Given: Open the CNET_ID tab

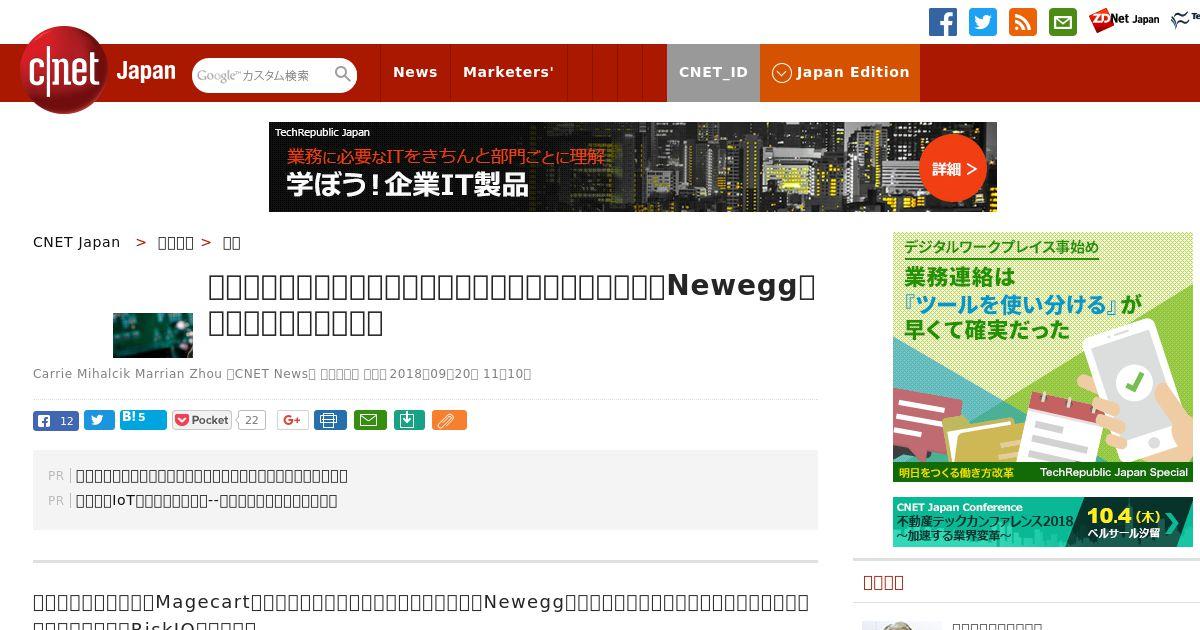Looking at the screenshot, I should click(713, 72).
